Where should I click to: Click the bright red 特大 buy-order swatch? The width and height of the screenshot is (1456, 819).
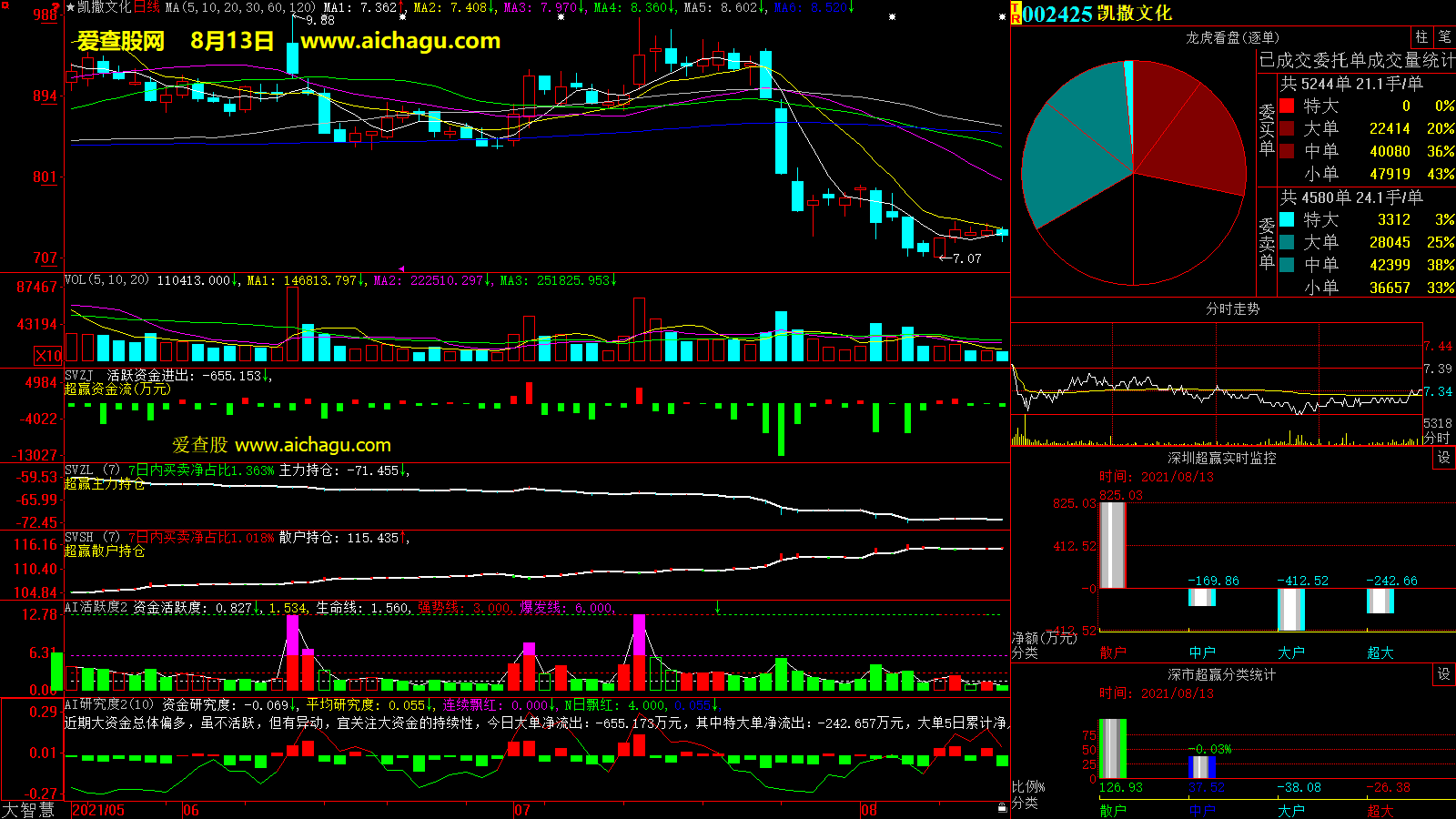1287,106
